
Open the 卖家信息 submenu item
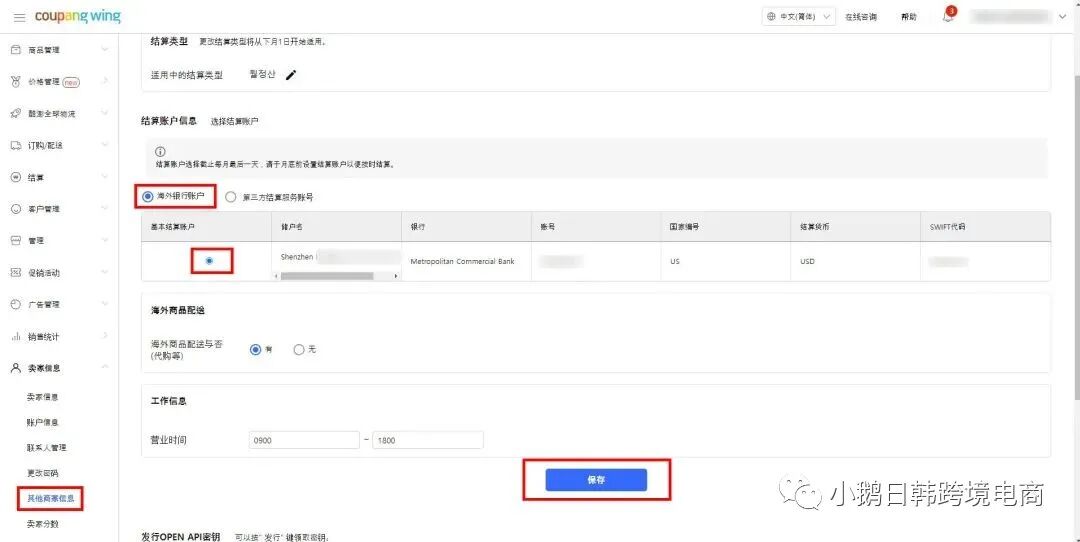43,397
